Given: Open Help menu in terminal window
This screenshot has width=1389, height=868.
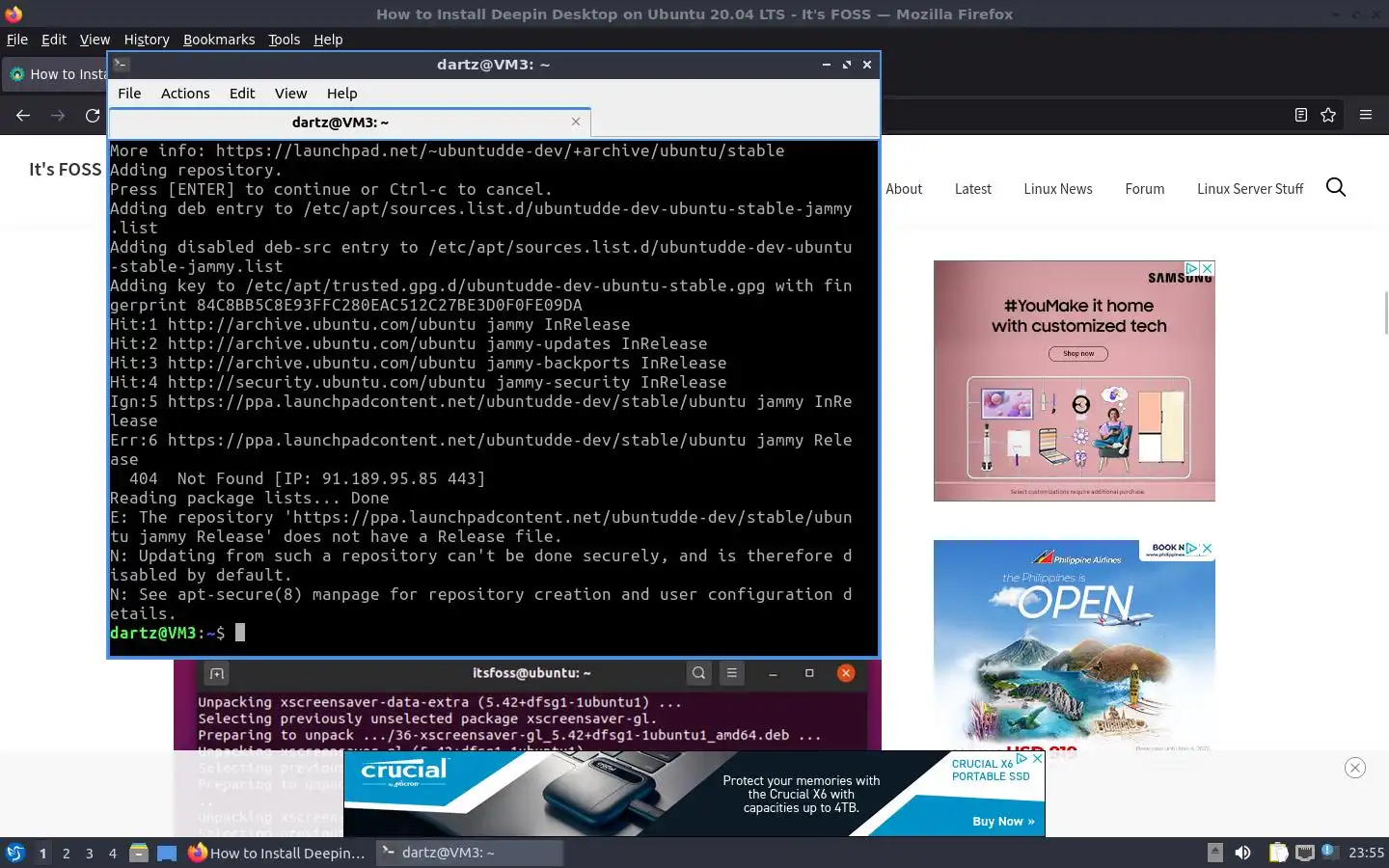Looking at the screenshot, I should [x=341, y=94].
